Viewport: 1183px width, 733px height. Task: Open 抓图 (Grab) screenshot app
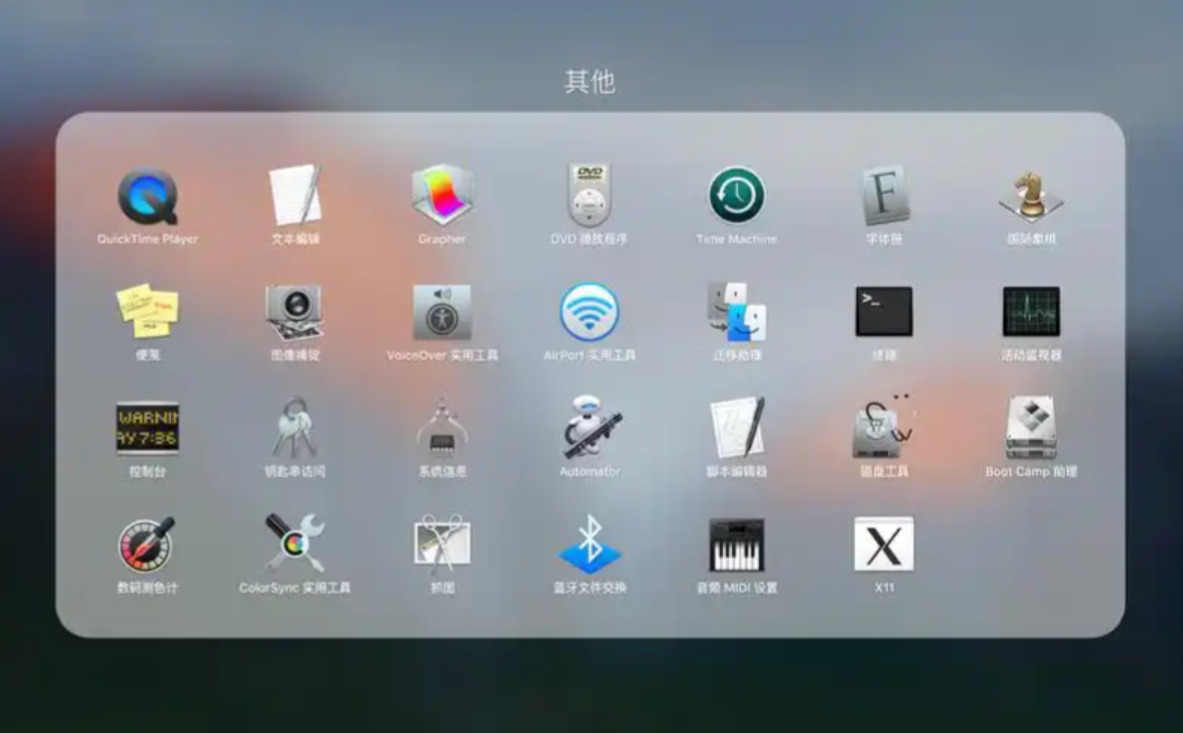pyautogui.click(x=442, y=544)
